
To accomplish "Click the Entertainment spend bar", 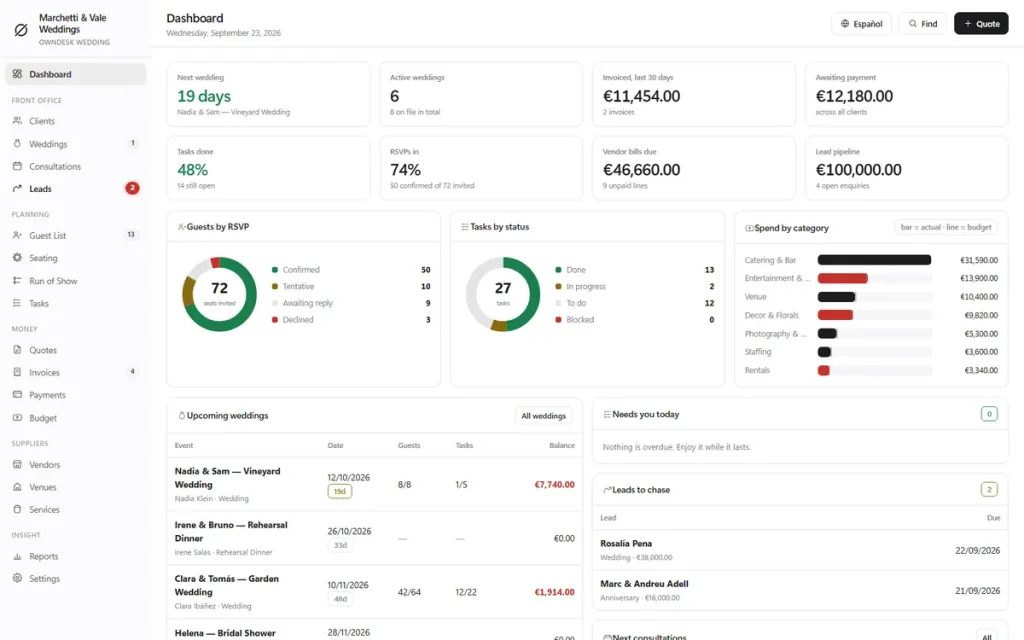I will pos(842,278).
